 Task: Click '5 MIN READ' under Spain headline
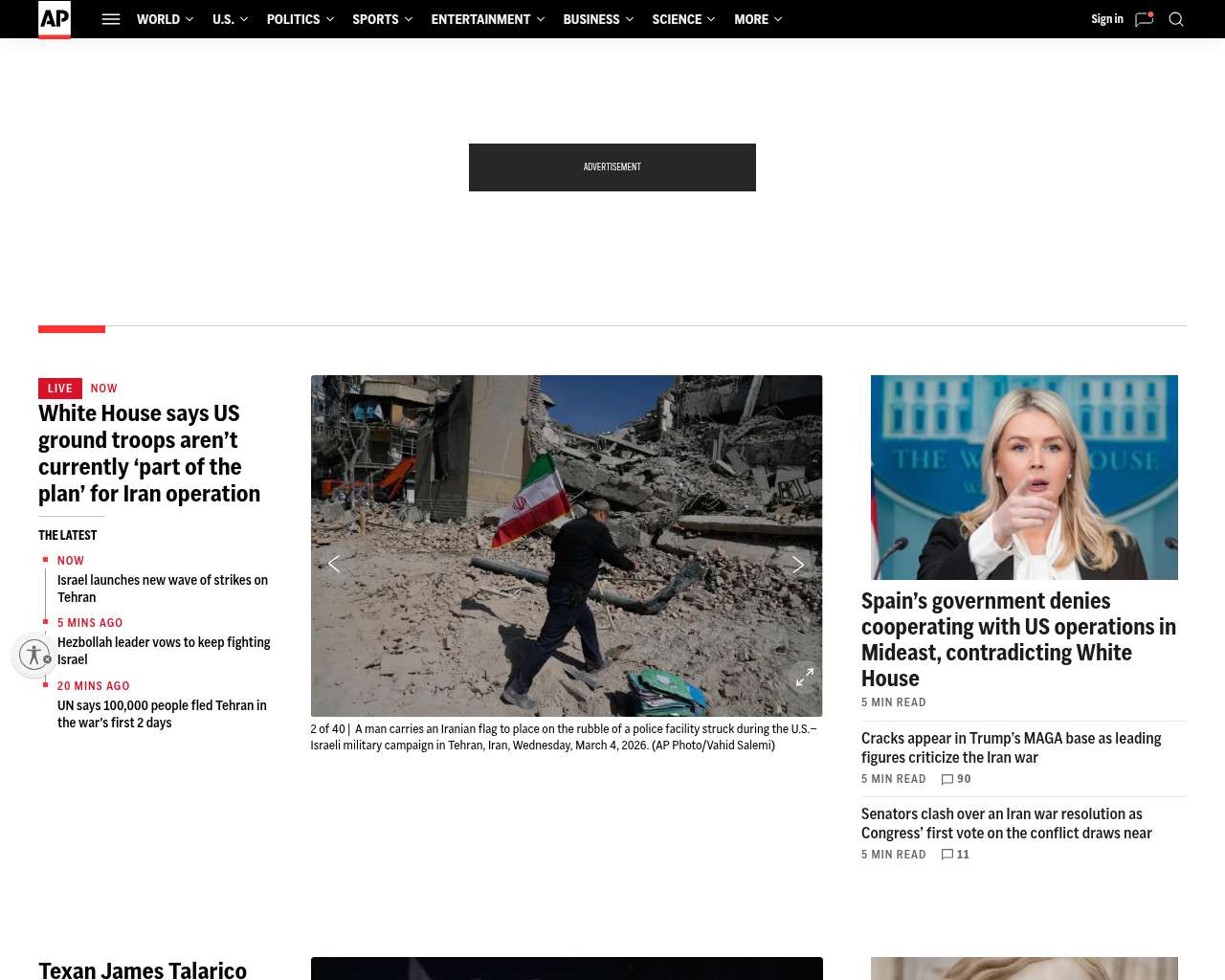point(894,702)
